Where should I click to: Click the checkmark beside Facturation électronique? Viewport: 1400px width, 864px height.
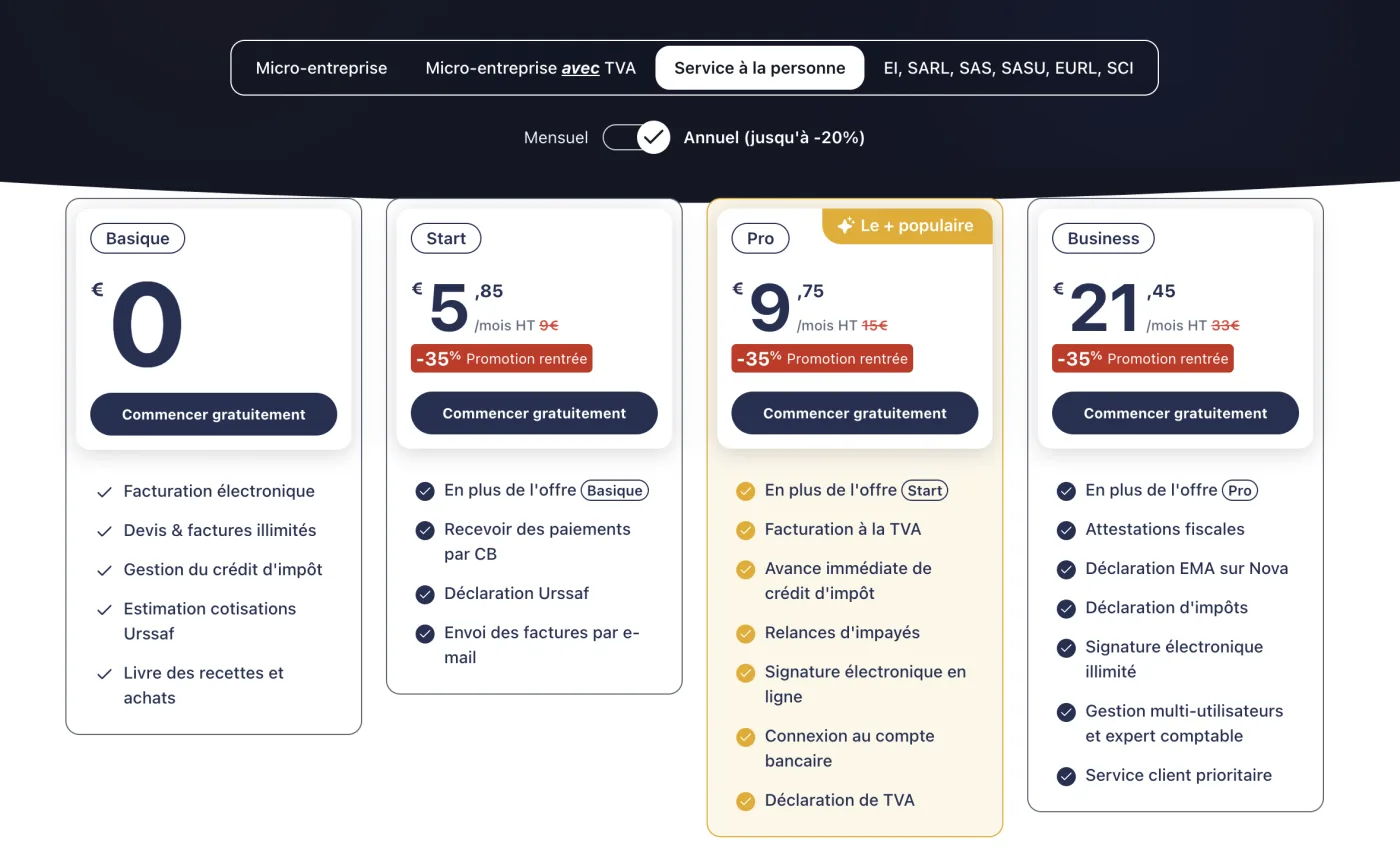104,492
